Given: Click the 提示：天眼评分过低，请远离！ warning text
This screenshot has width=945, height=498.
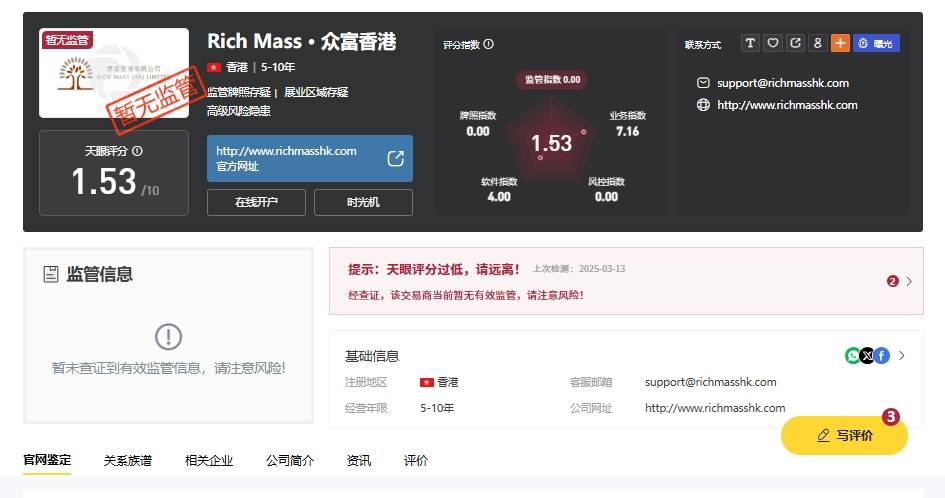Looking at the screenshot, I should [x=434, y=269].
